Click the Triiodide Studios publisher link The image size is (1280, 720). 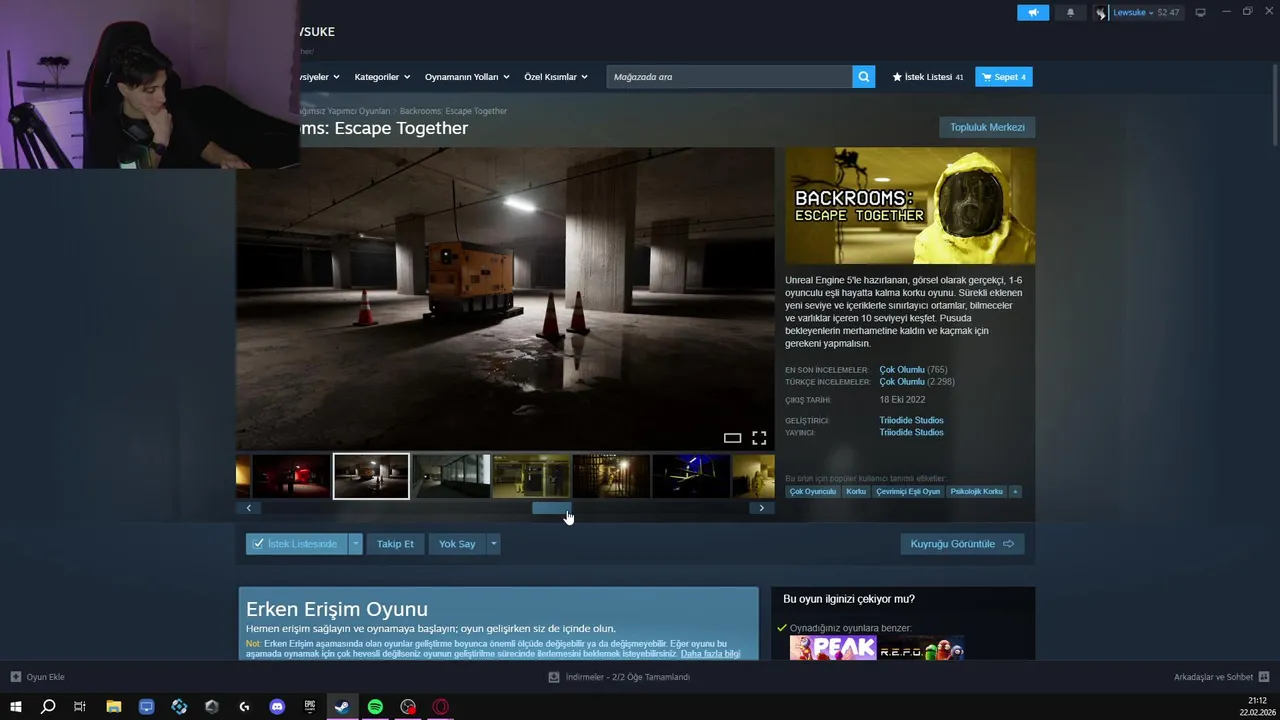[911, 432]
